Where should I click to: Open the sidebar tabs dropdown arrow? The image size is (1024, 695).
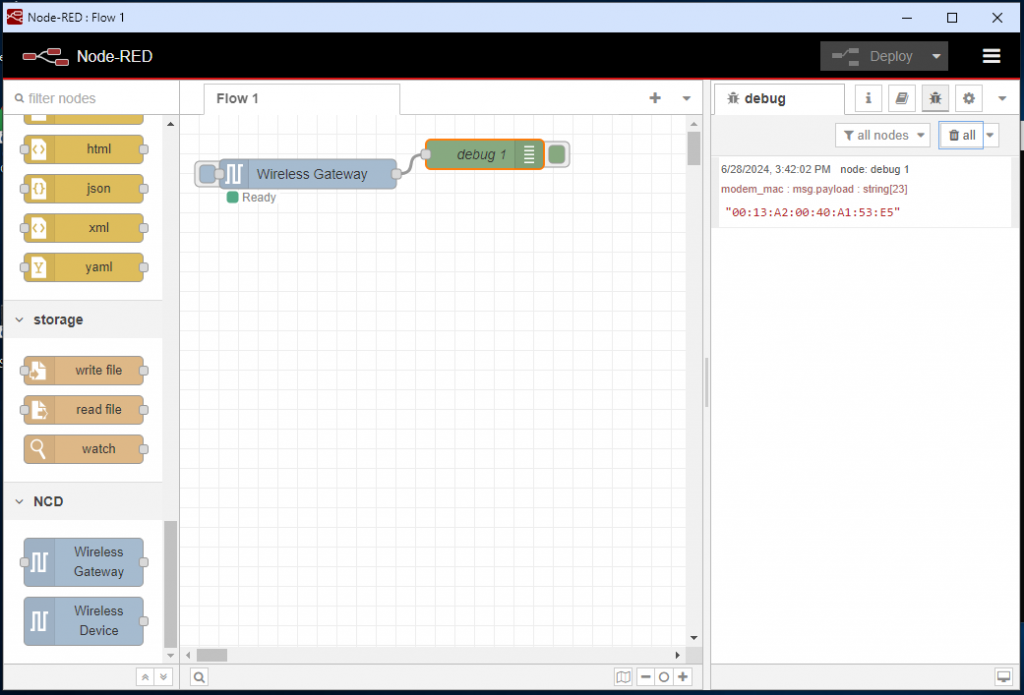click(x=1002, y=99)
